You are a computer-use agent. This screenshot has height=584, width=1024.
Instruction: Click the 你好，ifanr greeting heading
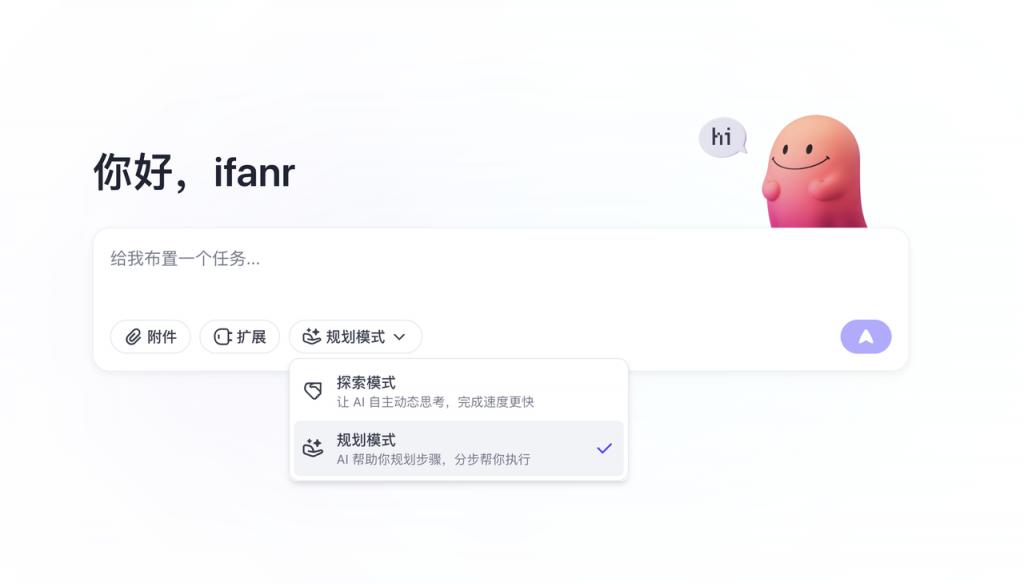(x=194, y=172)
